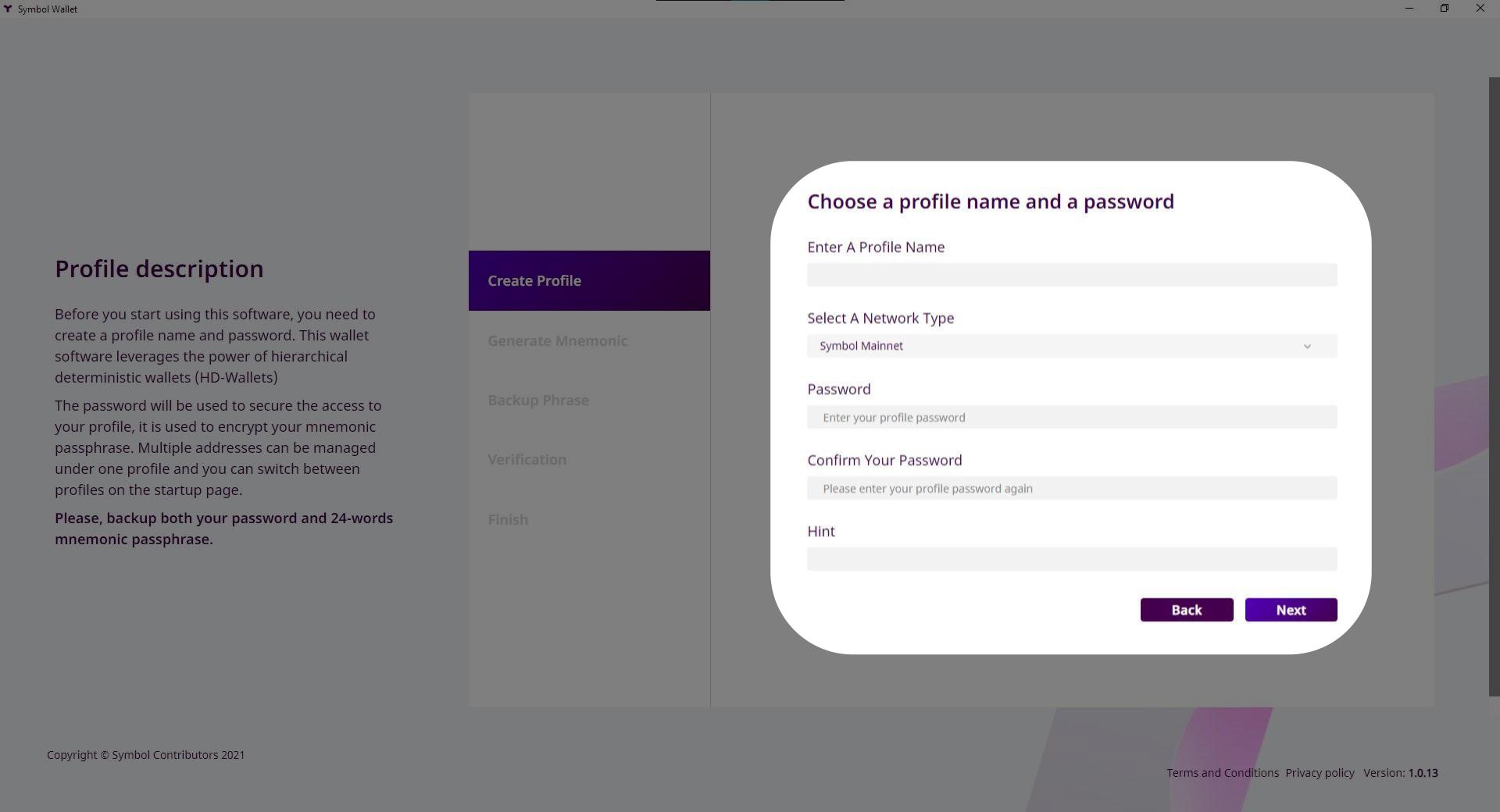This screenshot has width=1500, height=812.
Task: Open the Terms and Conditions link
Action: 1222,773
